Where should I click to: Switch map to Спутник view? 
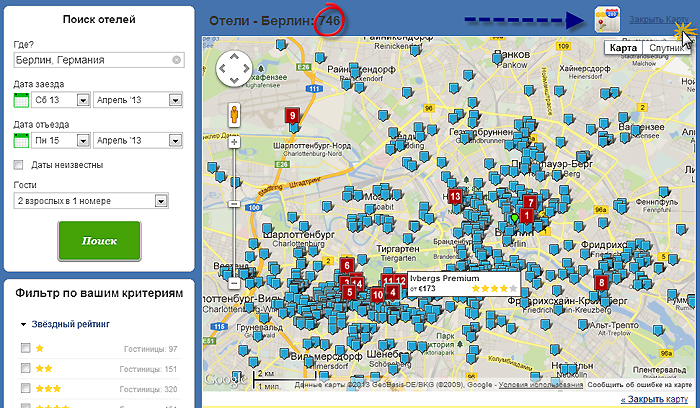click(665, 48)
